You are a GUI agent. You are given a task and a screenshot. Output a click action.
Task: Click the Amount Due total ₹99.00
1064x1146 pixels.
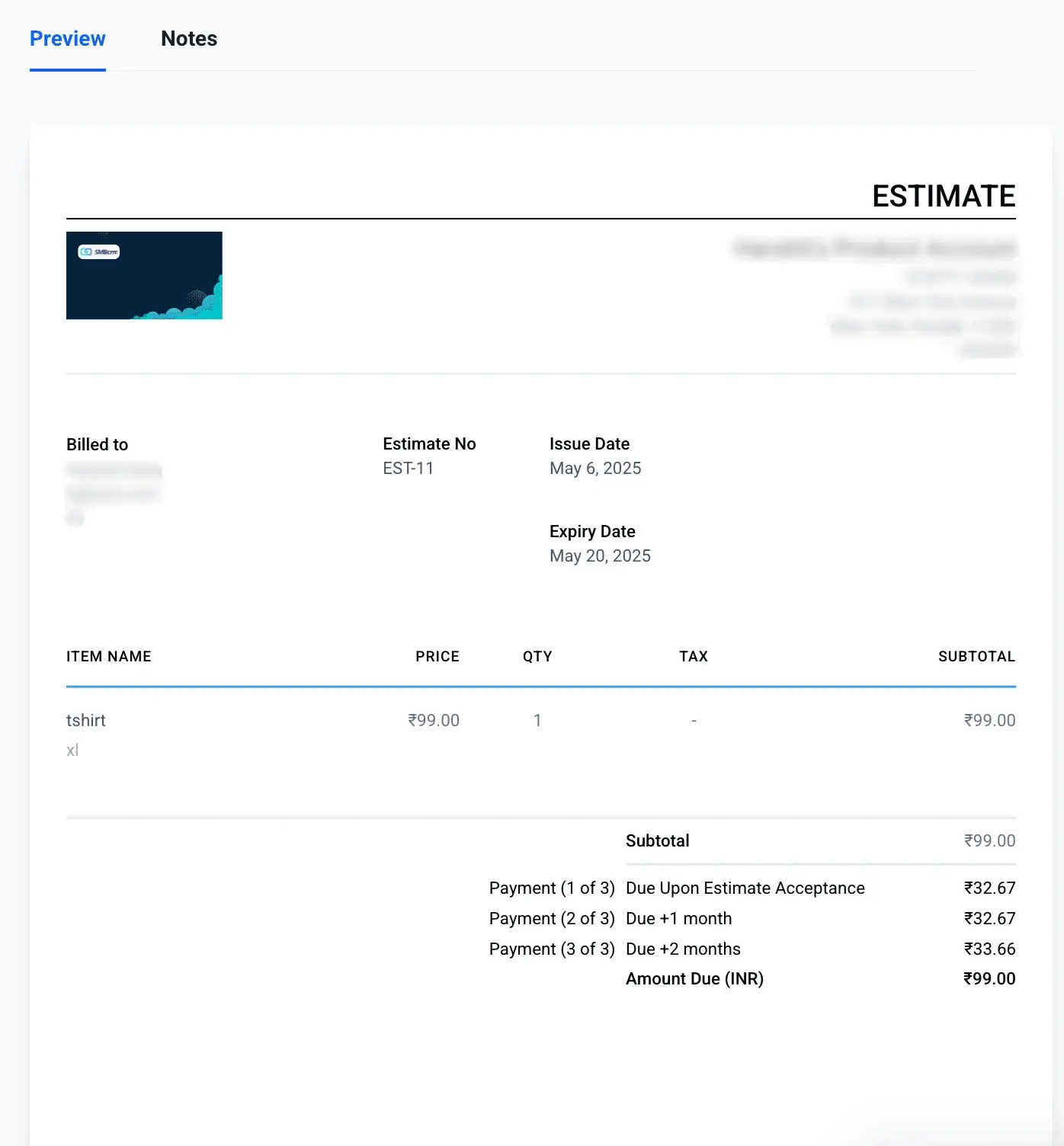989,978
